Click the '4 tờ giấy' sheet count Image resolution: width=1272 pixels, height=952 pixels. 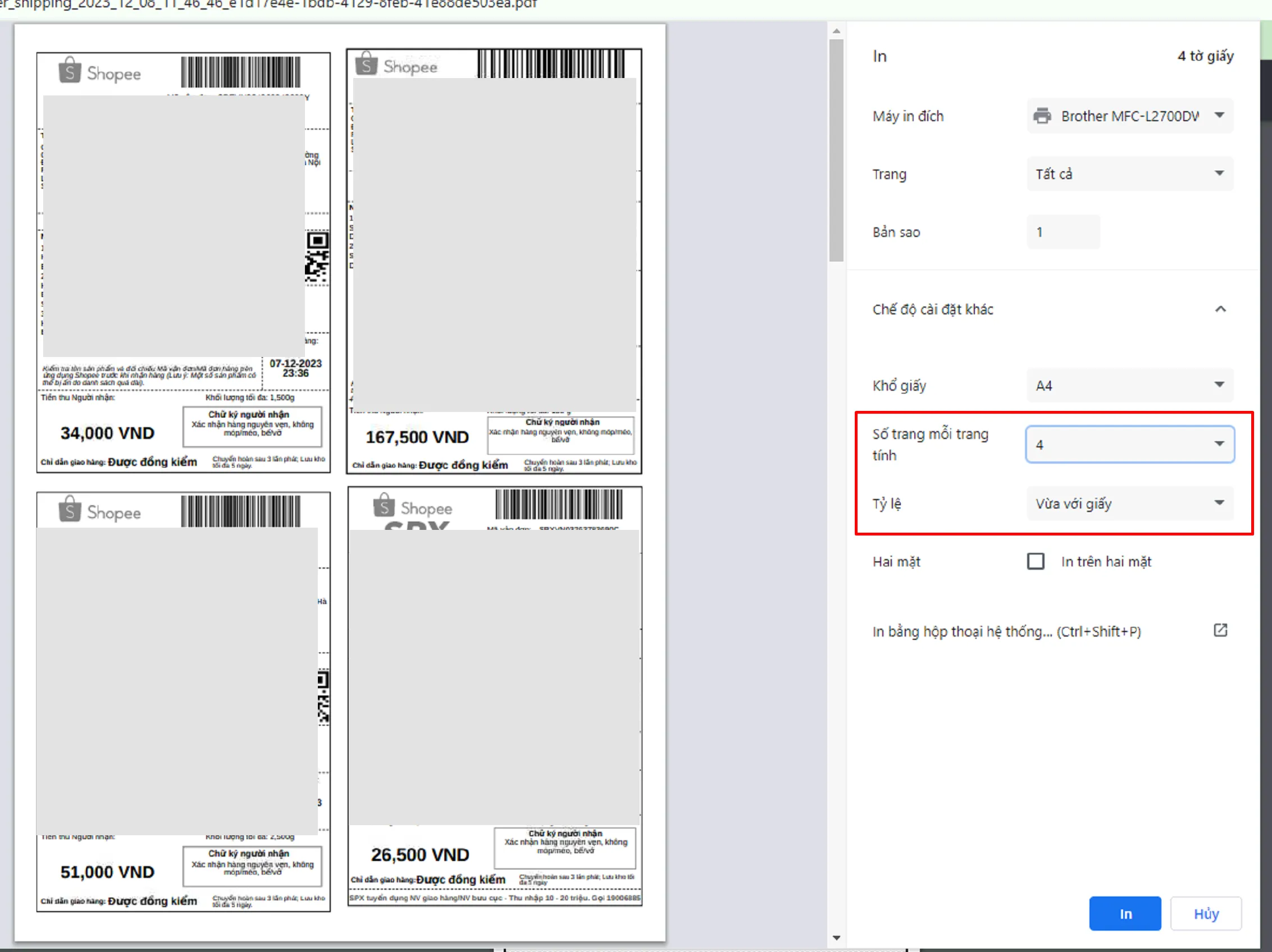point(1205,56)
